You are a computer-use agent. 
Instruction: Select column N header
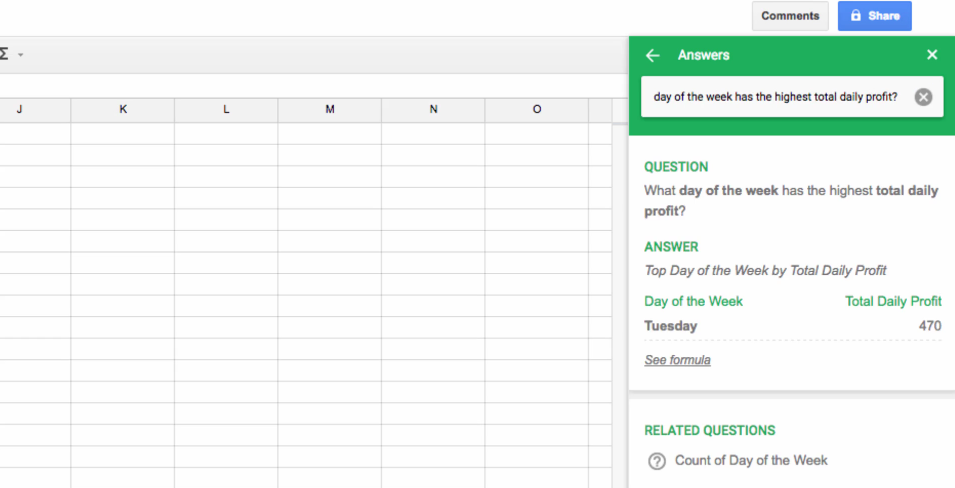(433, 110)
